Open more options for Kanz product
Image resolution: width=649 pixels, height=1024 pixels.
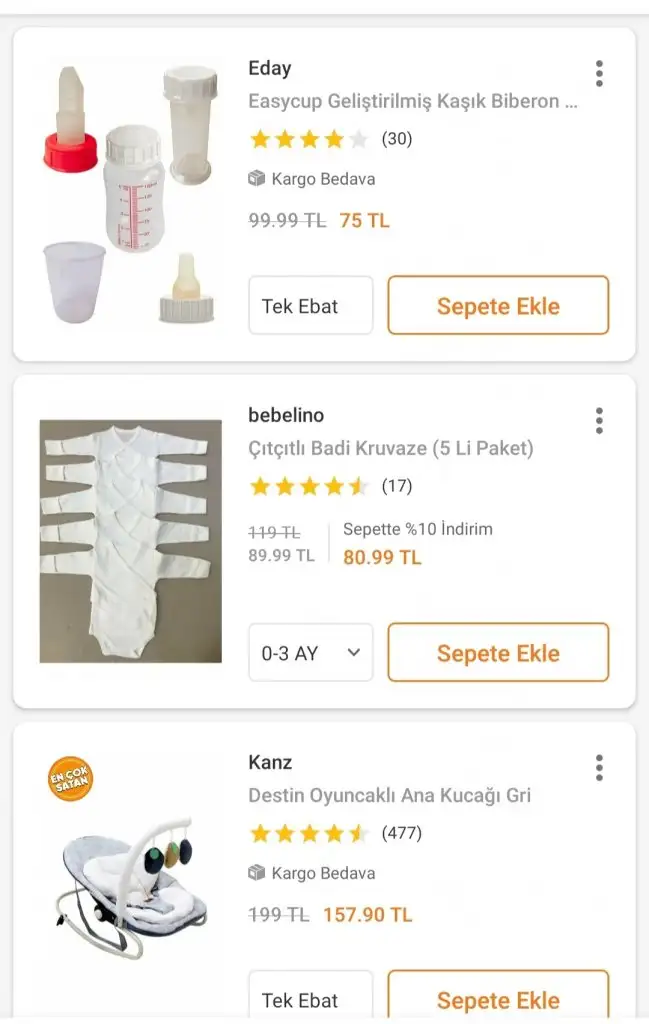[599, 768]
